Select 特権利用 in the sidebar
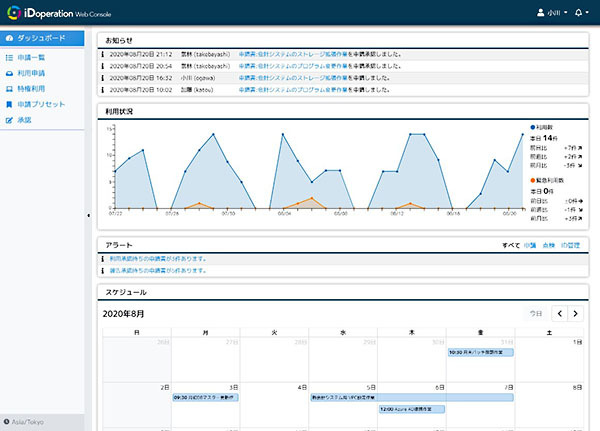The image size is (600, 431). (30, 89)
